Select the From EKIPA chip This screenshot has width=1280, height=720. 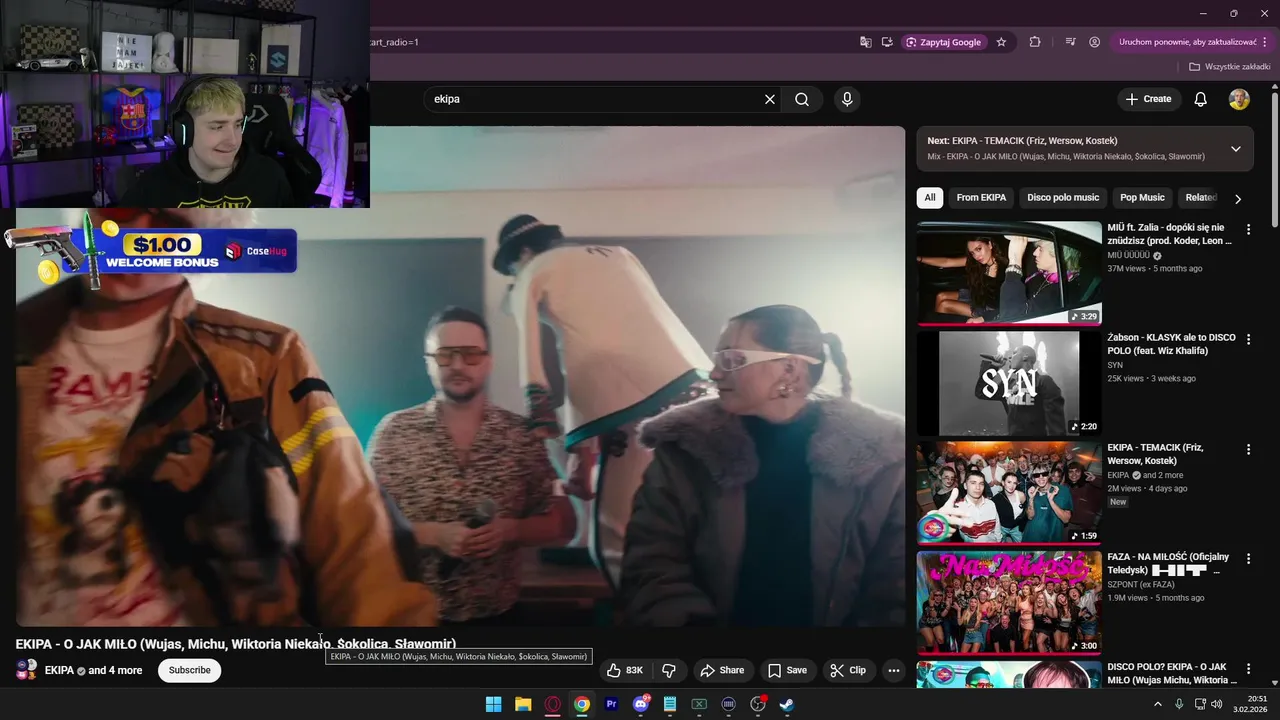coord(981,197)
